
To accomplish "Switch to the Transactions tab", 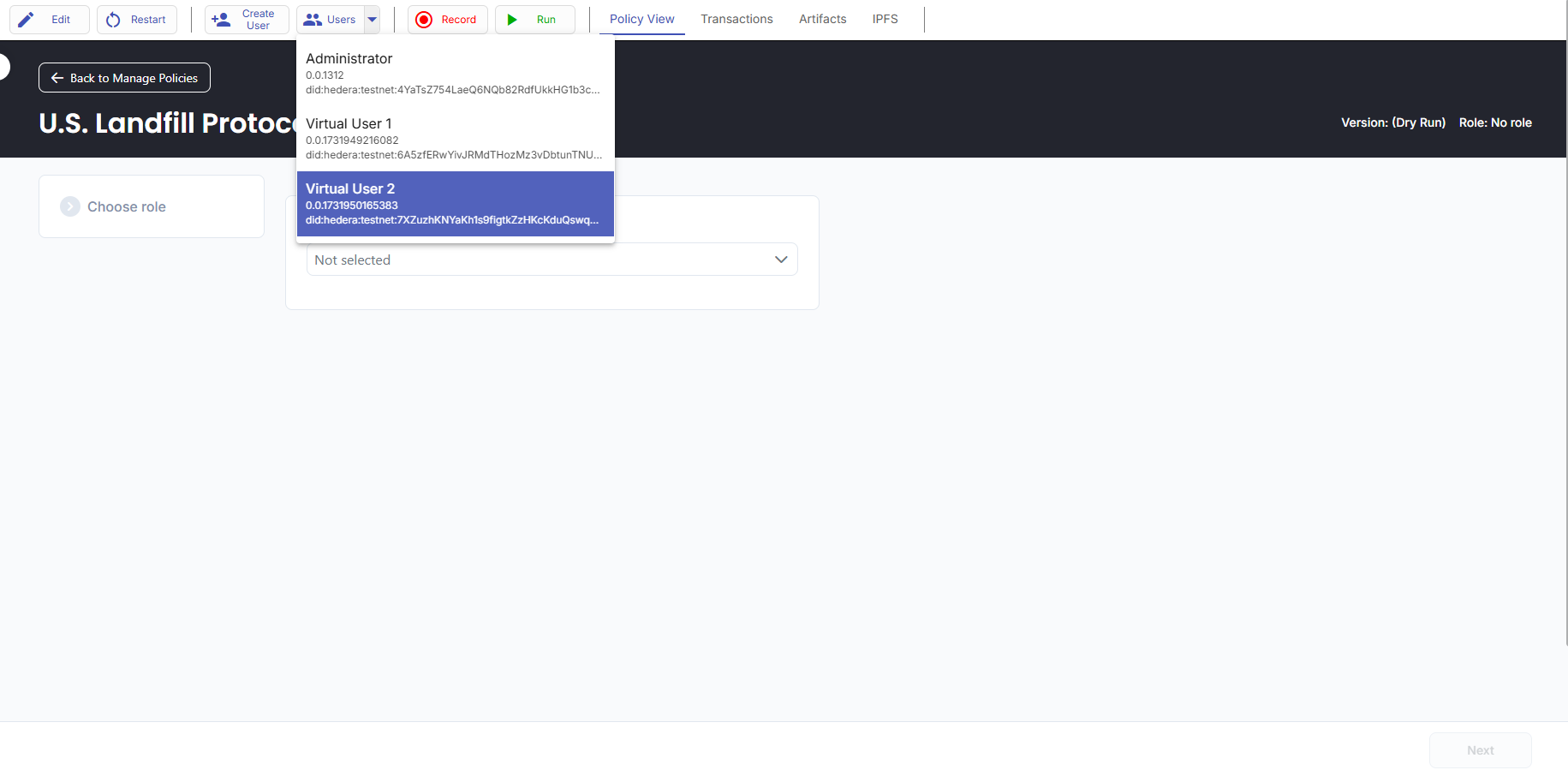I will (x=736, y=19).
